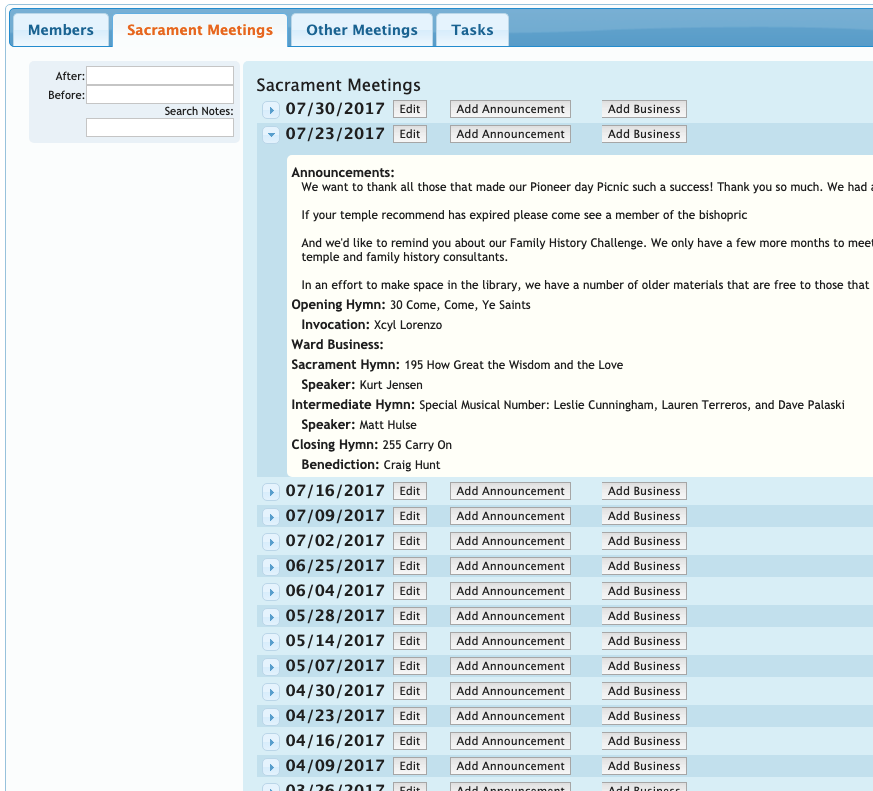
Task: Edit the 07/30/2017 meeting
Action: tap(410, 109)
